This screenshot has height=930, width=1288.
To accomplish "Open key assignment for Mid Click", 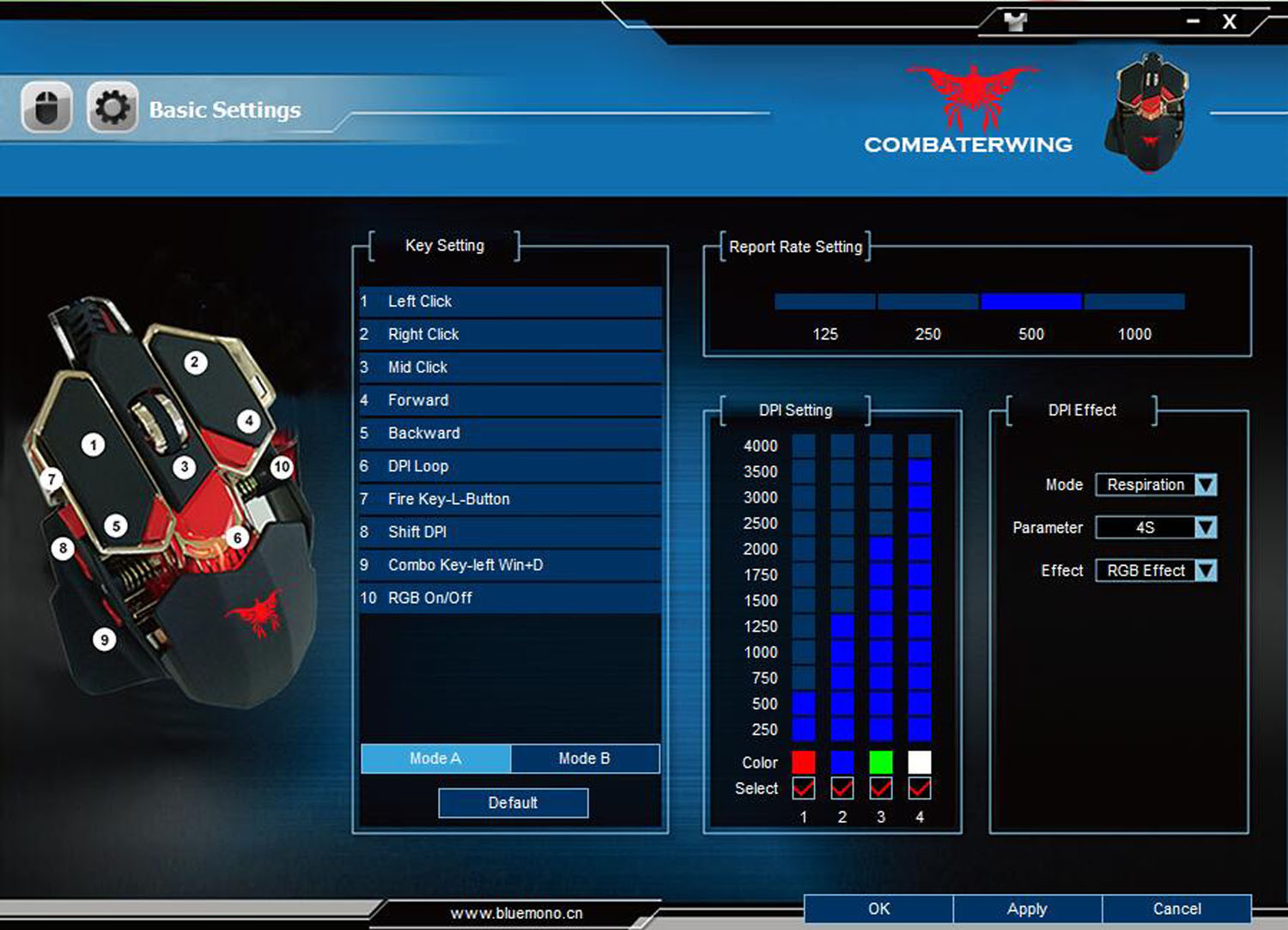I will [511, 367].
